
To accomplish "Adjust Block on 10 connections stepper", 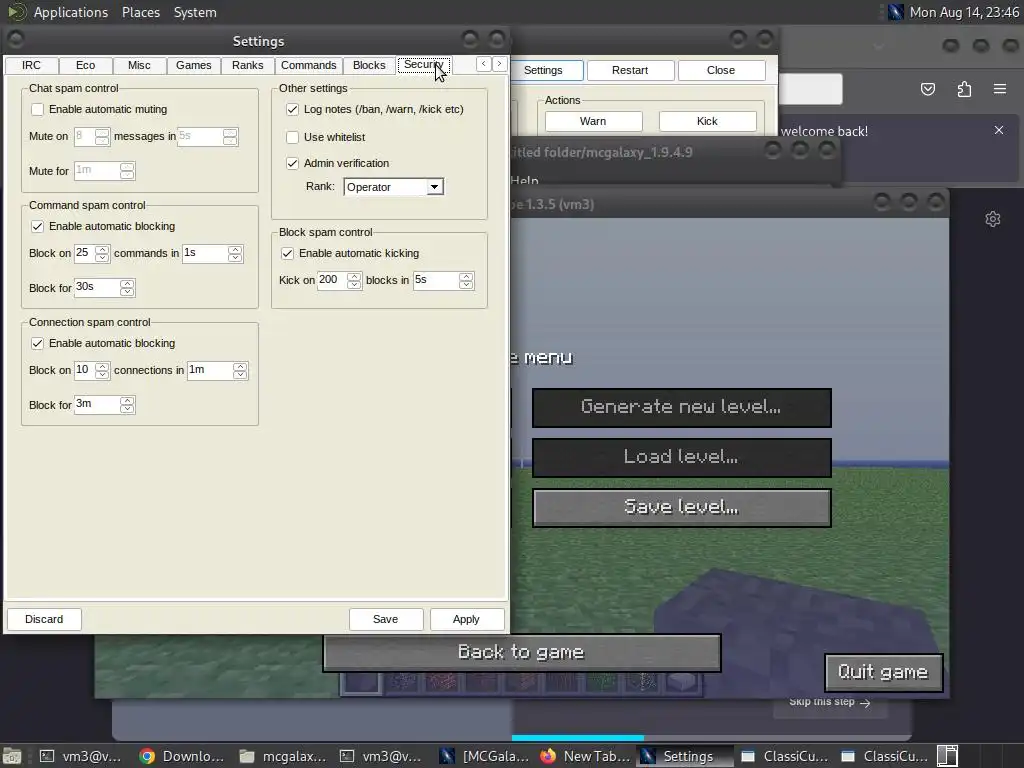I will click(102, 370).
